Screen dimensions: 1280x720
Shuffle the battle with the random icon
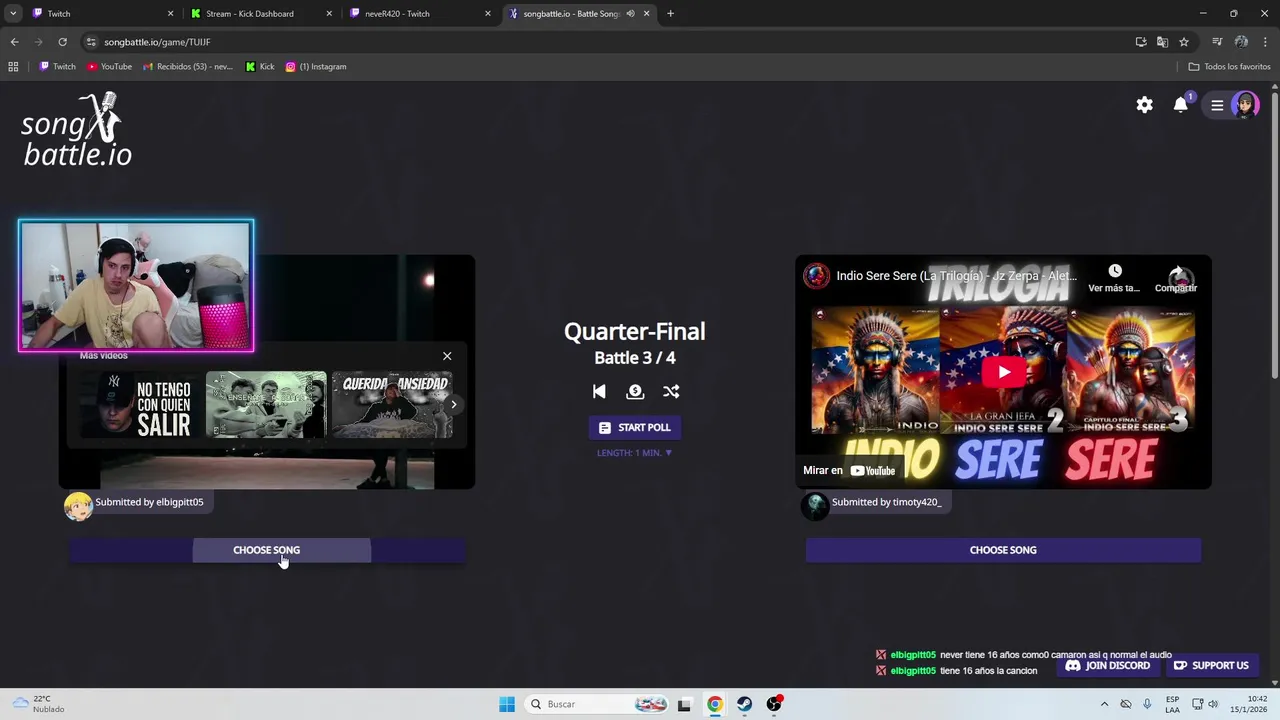(x=671, y=392)
